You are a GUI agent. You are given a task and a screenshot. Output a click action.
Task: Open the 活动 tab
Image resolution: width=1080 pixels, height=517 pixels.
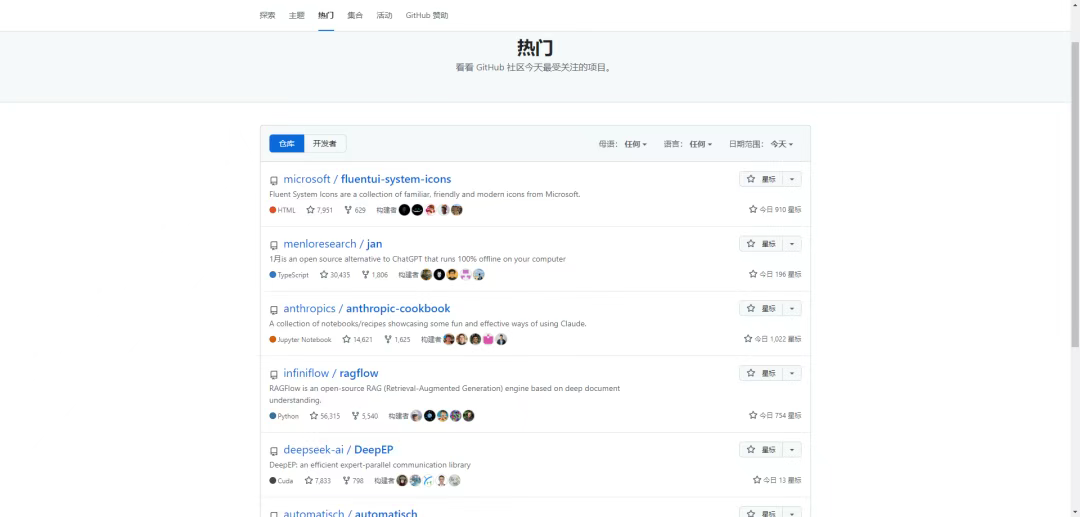coord(384,15)
